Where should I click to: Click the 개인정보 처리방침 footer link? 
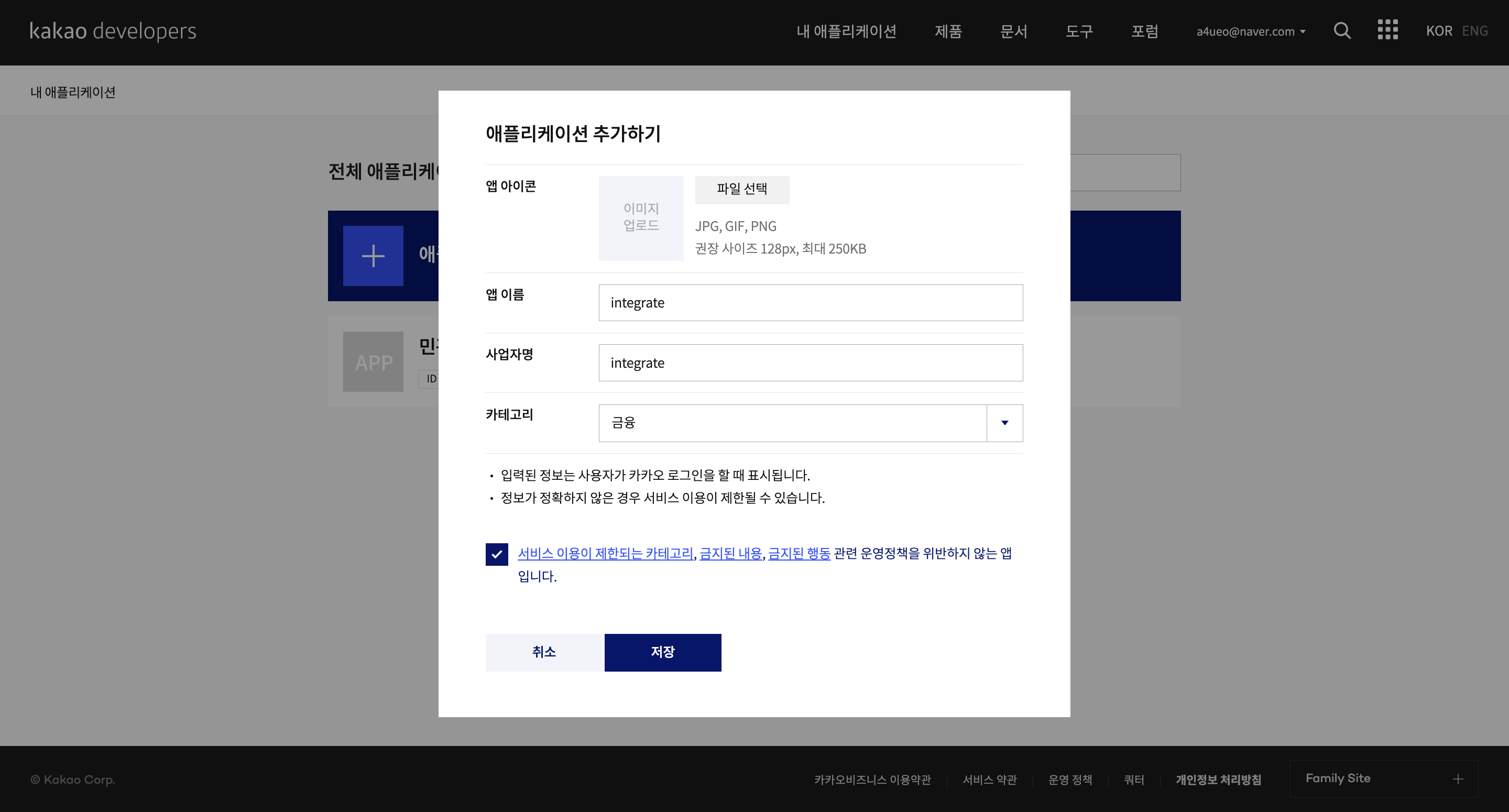pyautogui.click(x=1218, y=780)
